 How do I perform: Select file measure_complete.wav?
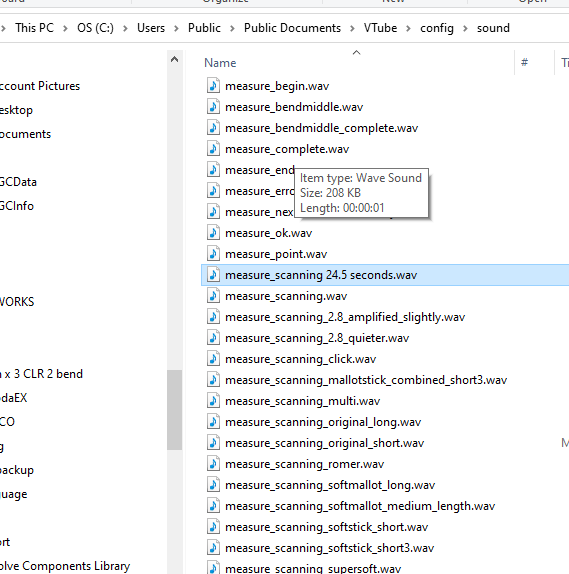pos(287,149)
